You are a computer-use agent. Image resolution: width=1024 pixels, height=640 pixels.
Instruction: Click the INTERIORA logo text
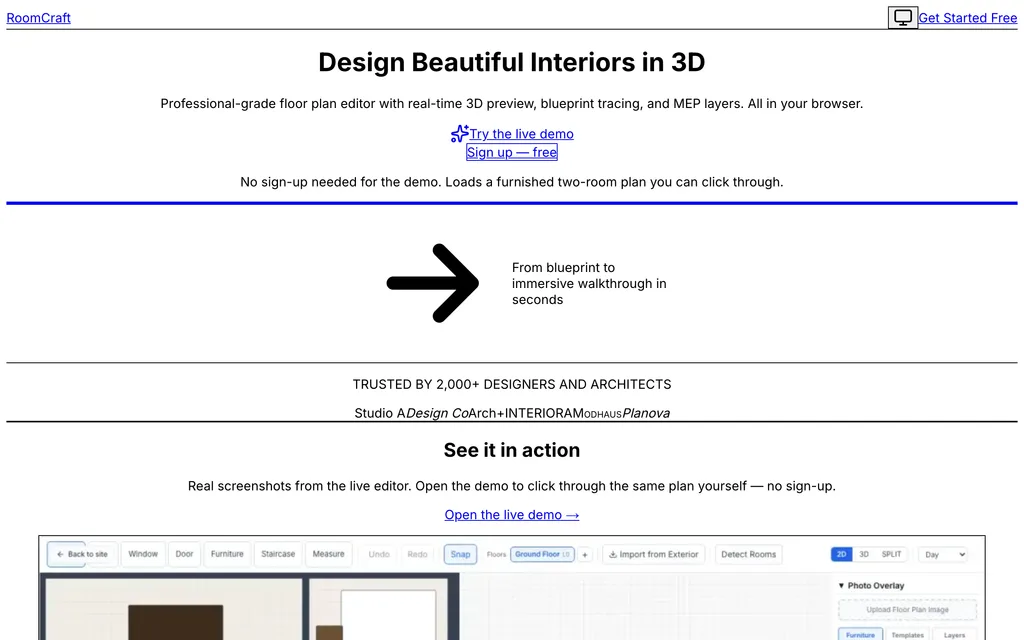[539, 413]
